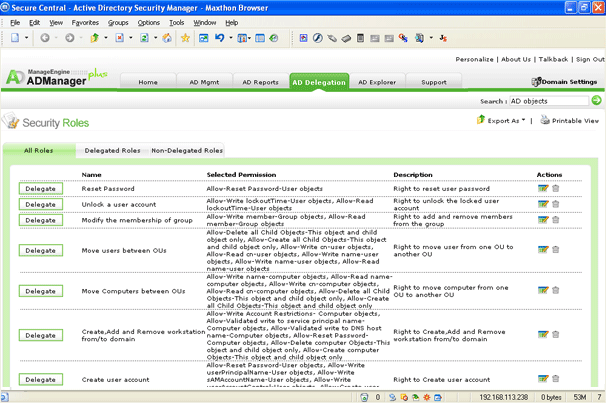Delete the Create,Add and Remove workstation role
The image size is (606, 403).
(x=556, y=335)
